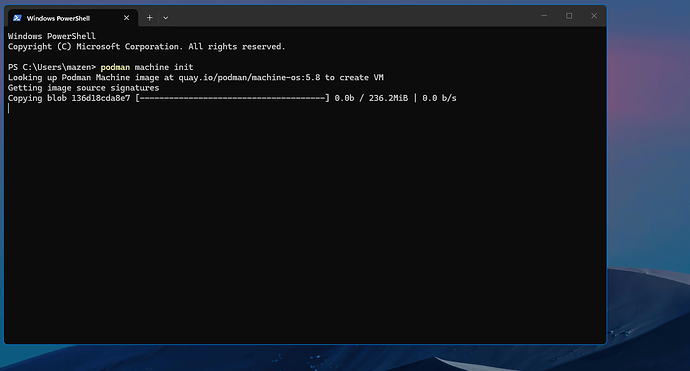Click the 'Windows PowerShell' header line in terminal
Screen dimensions: 690x371
click(52, 36)
